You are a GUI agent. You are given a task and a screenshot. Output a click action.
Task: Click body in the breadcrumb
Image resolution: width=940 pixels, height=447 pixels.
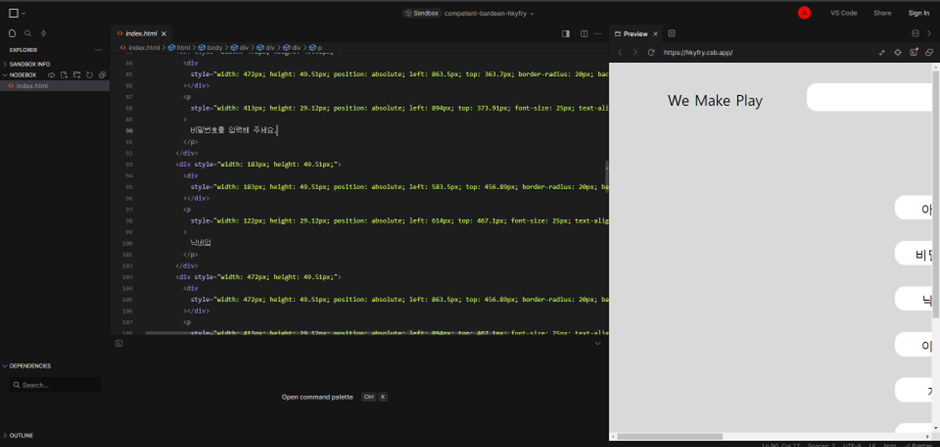point(215,47)
